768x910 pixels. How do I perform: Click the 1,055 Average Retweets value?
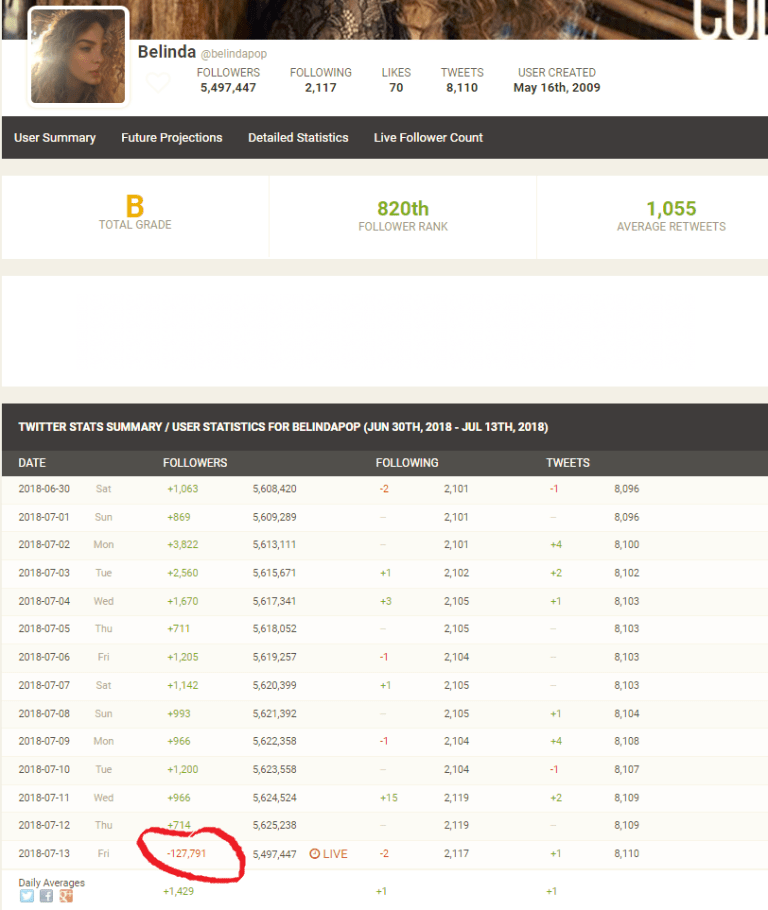click(x=671, y=208)
